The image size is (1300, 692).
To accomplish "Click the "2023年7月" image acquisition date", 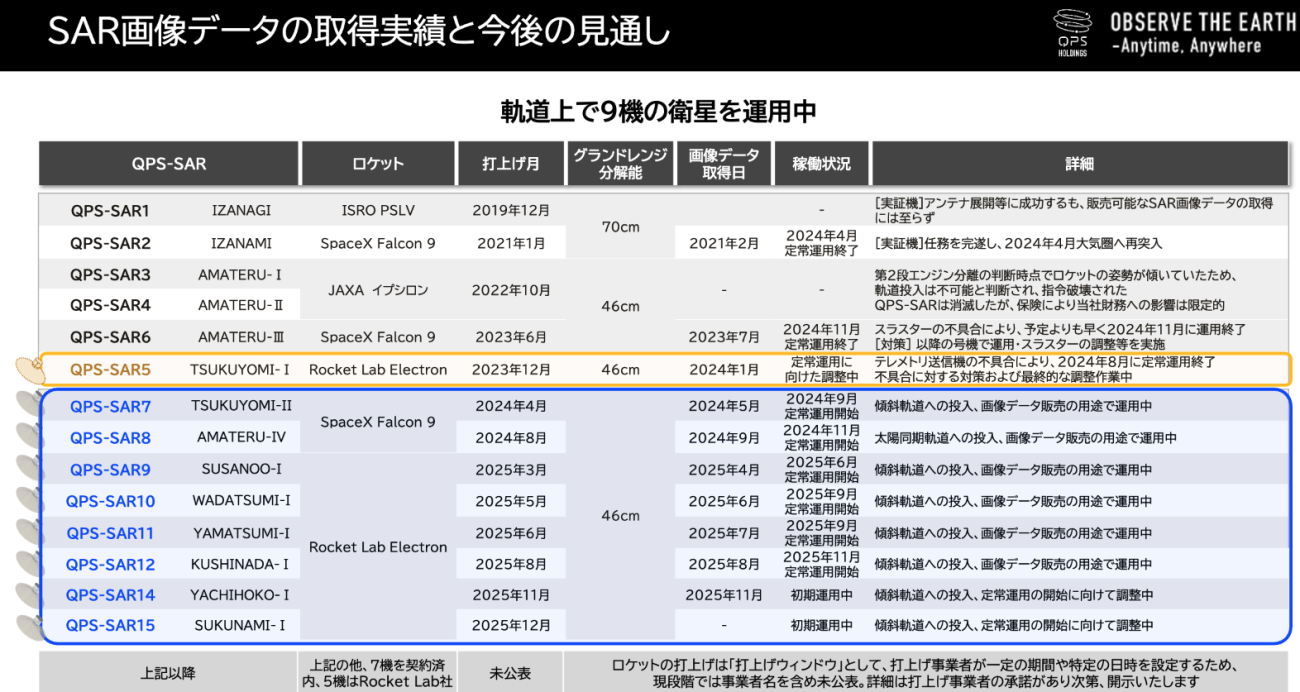I will [723, 337].
